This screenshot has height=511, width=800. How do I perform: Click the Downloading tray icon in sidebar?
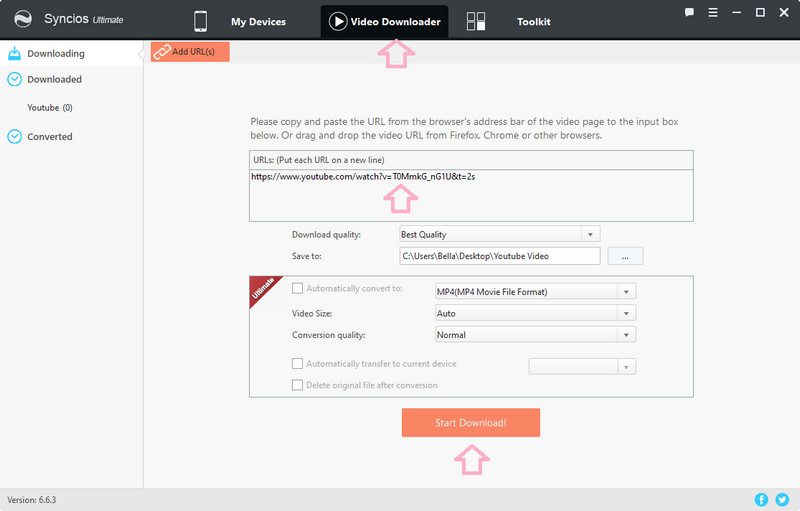coord(15,53)
